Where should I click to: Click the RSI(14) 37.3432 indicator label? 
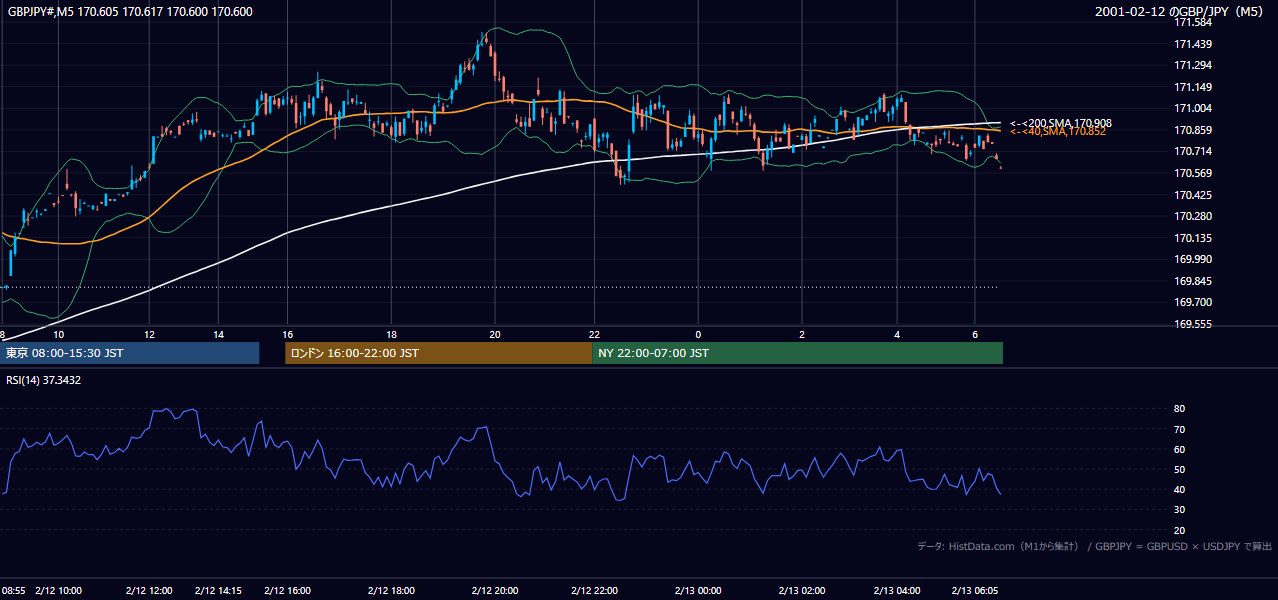[44, 380]
